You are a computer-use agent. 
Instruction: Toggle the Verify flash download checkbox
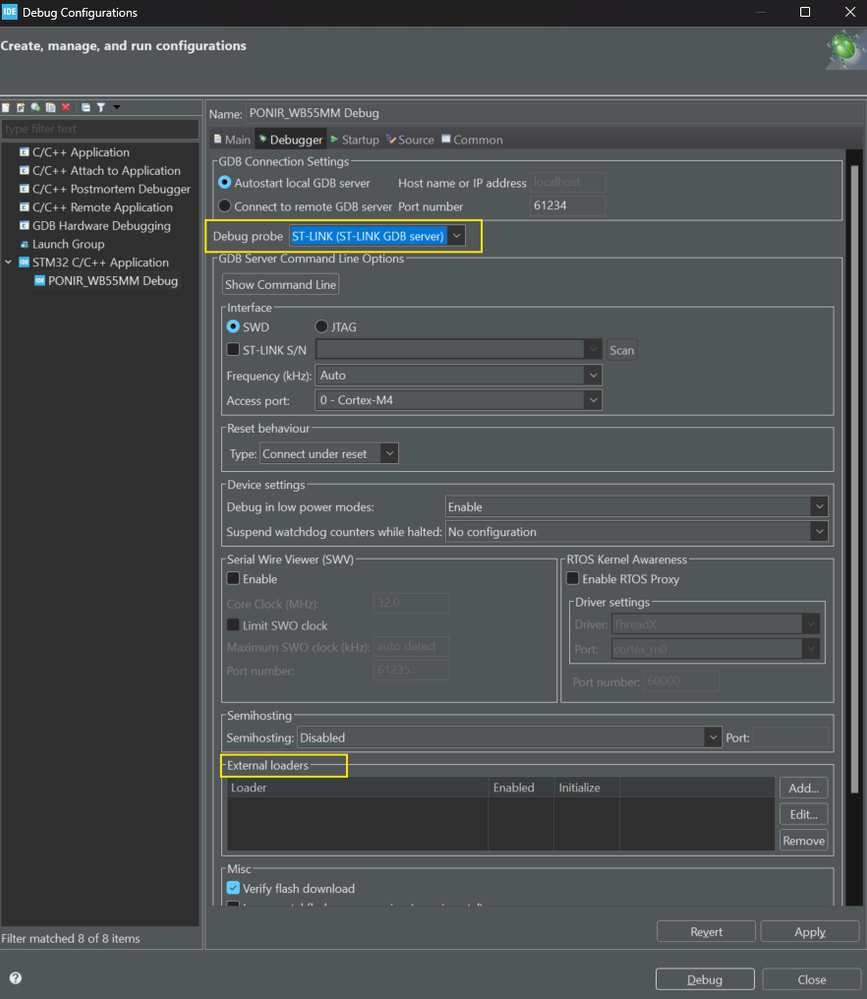pos(233,888)
